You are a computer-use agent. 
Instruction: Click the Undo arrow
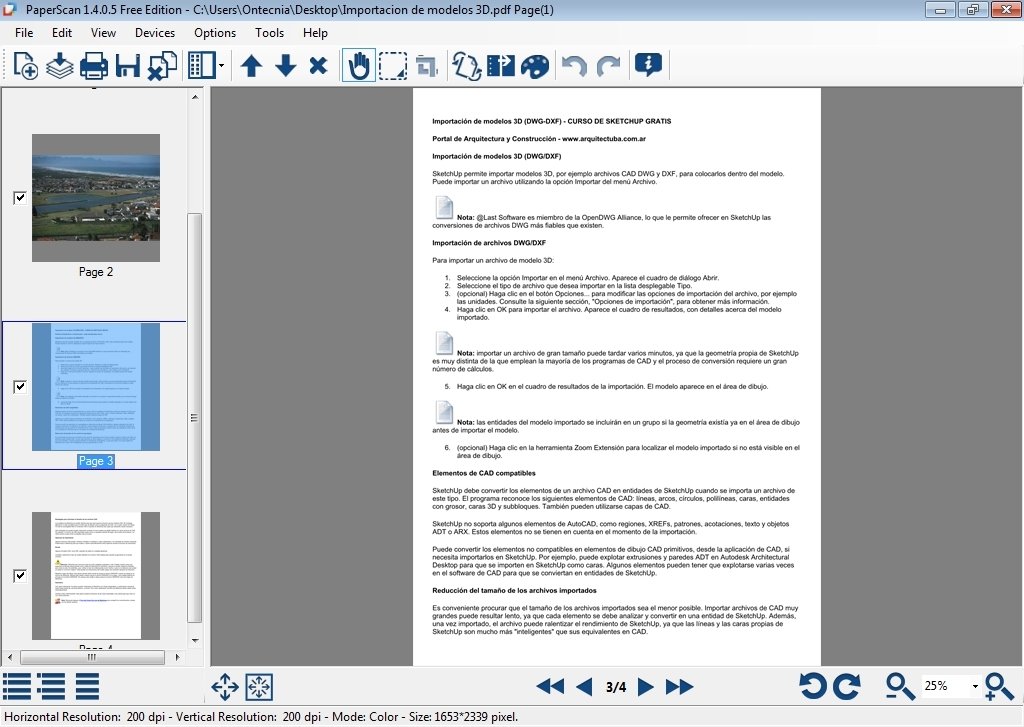(x=575, y=66)
